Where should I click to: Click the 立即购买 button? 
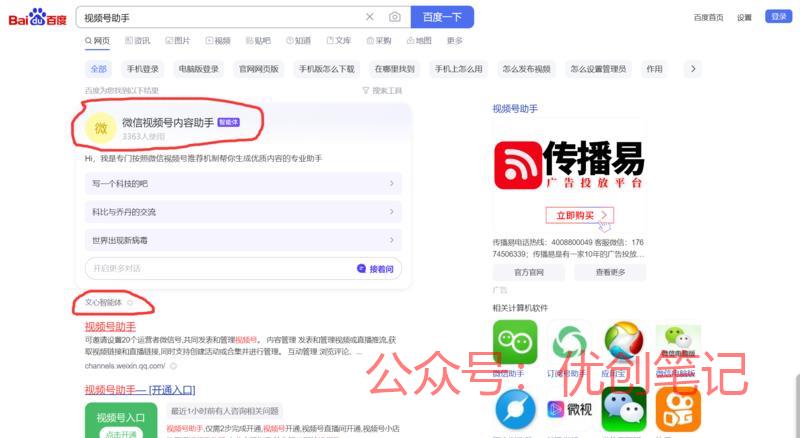coord(580,215)
